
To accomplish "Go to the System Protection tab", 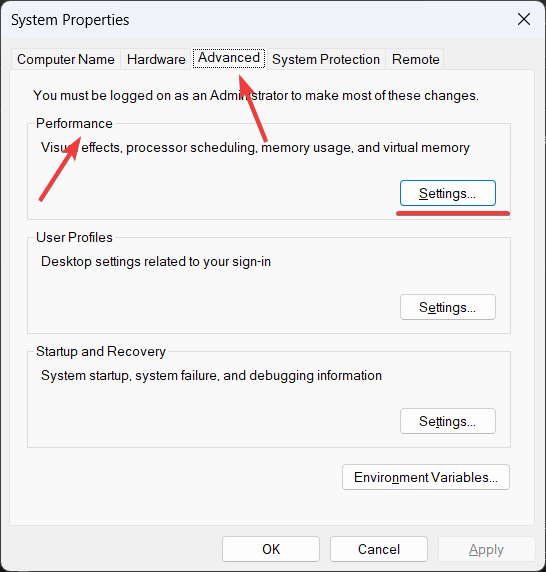I will click(326, 59).
